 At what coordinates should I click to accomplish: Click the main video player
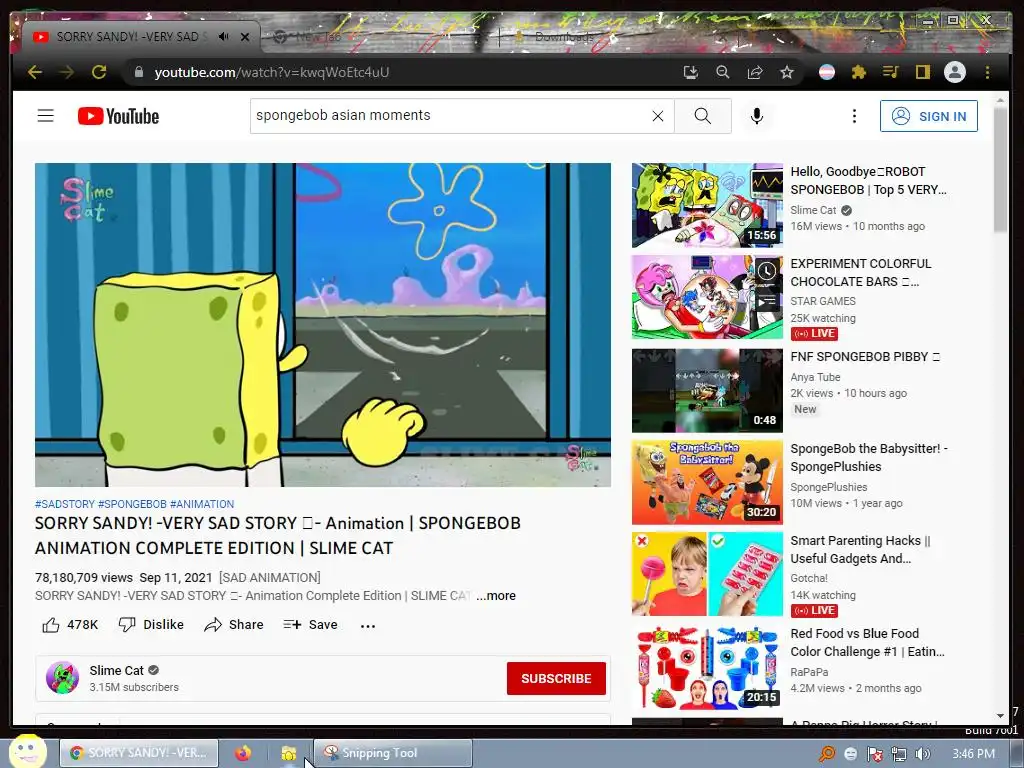323,325
